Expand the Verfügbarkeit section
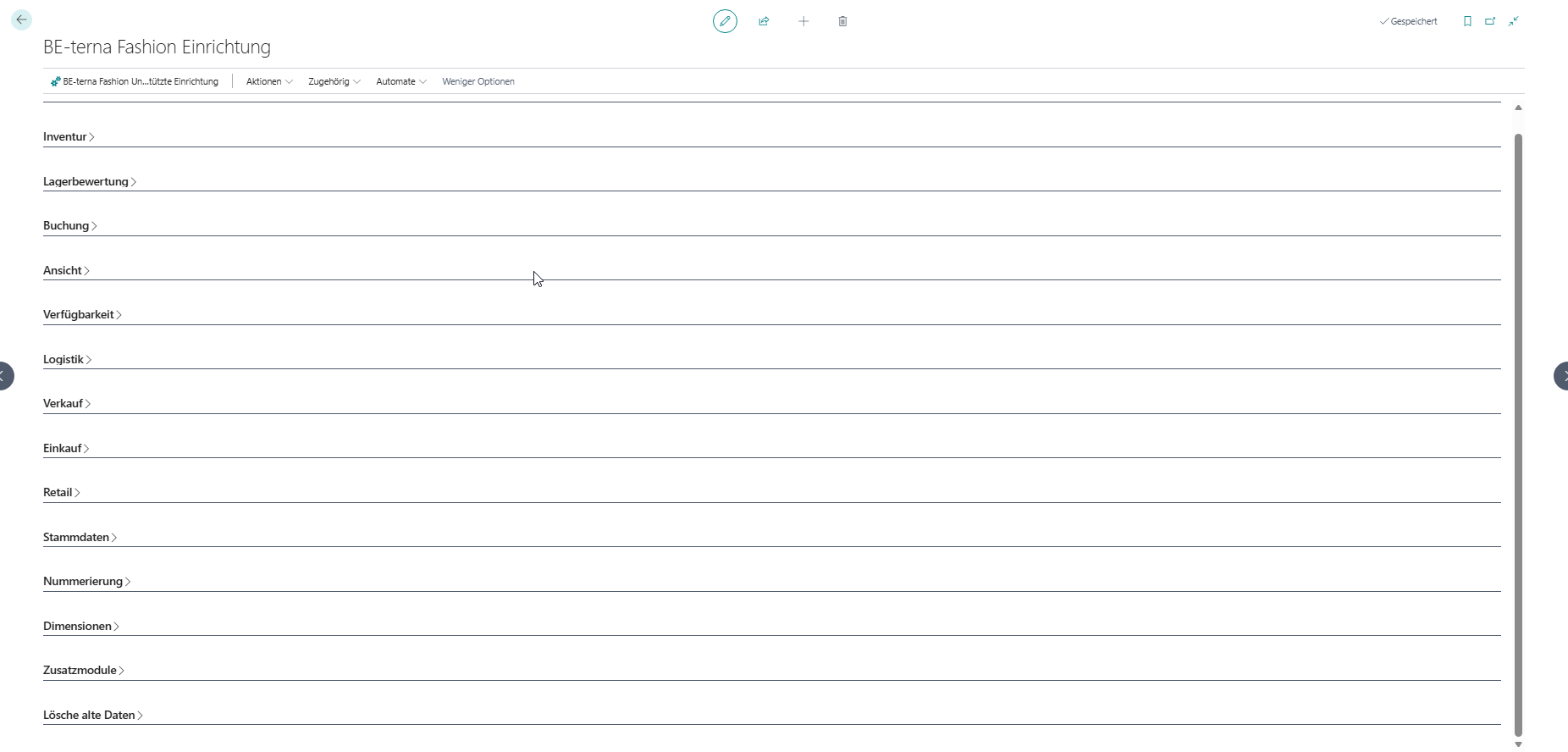The height and width of the screenshot is (752, 1568). [x=81, y=314]
